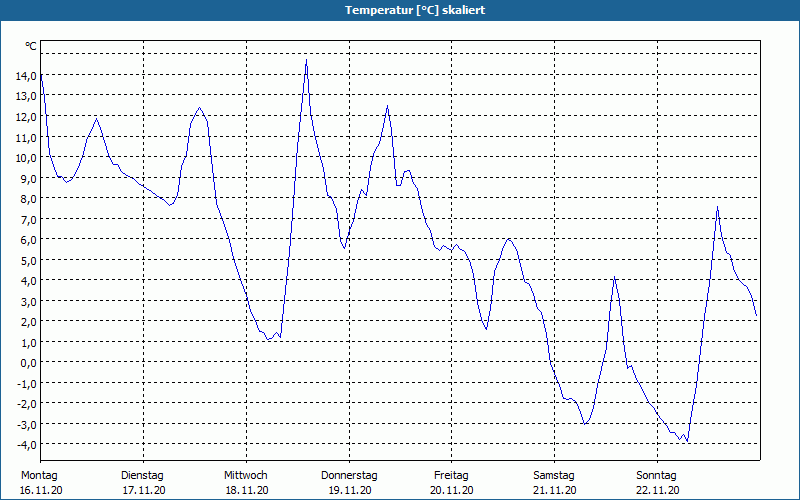Image resolution: width=800 pixels, height=500 pixels.
Task: Click the °C unit label
Action: [31, 46]
